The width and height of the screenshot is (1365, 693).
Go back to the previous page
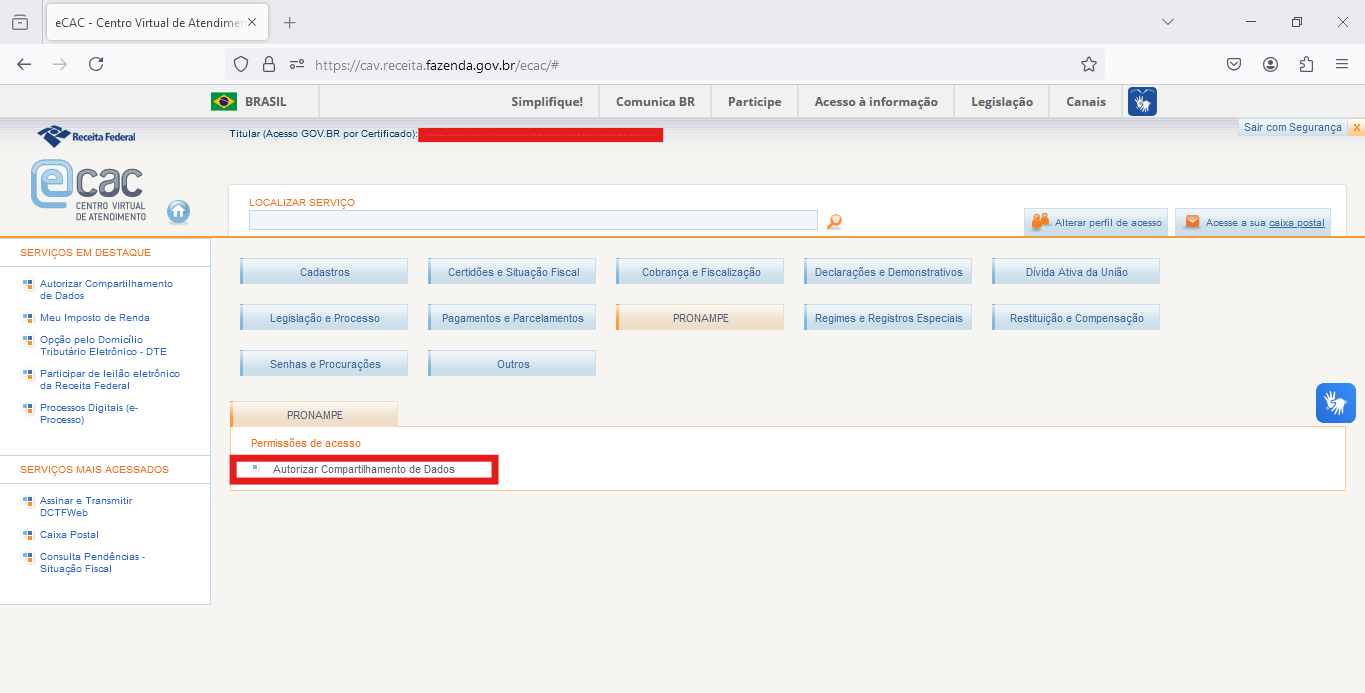24,64
